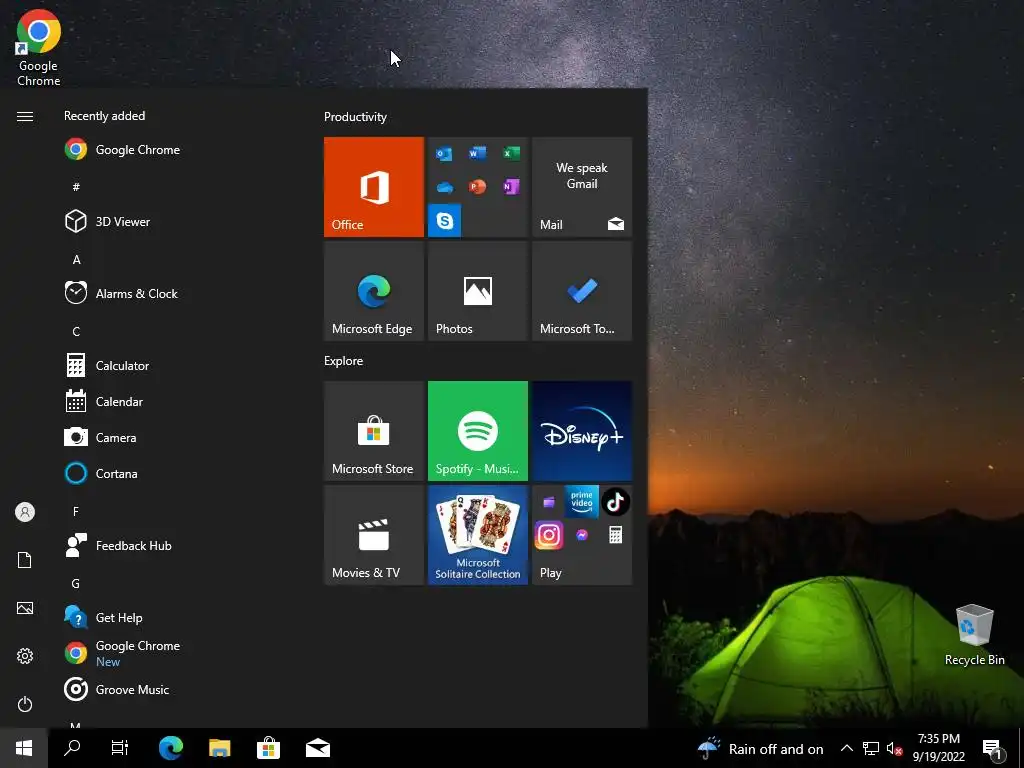Click the Explore group heading
1024x768 pixels.
344,360
